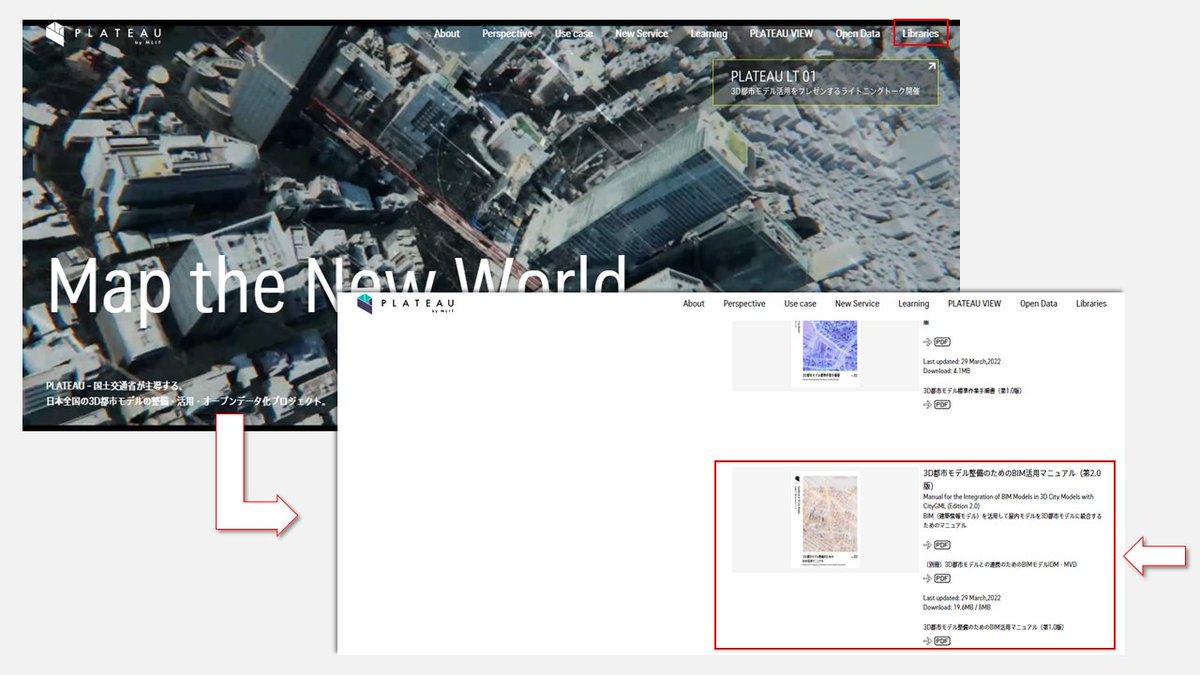The height and width of the screenshot is (675, 1200).
Task: Open Open Data in the background page nav
Action: (858, 34)
